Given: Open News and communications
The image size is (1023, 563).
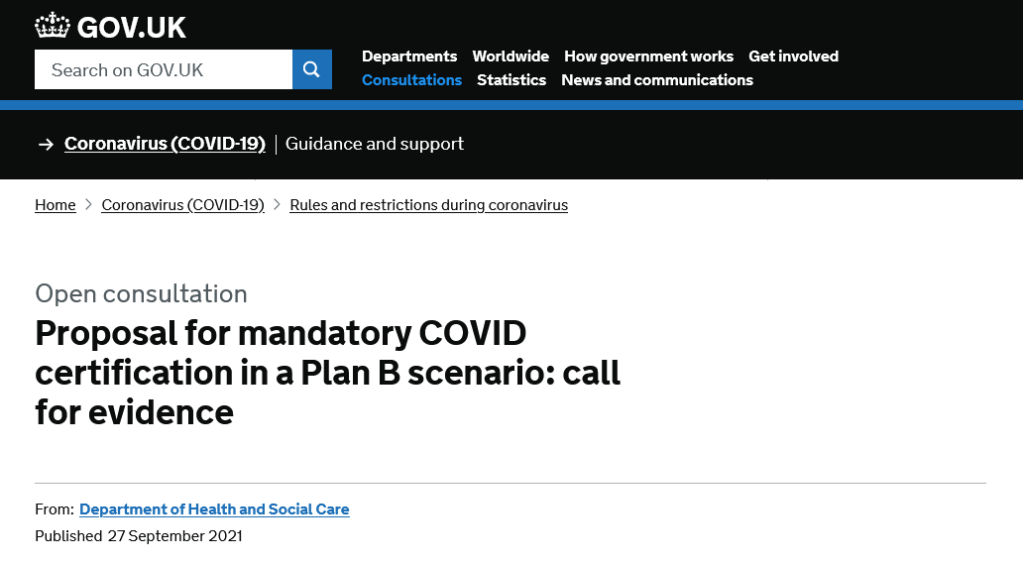Looking at the screenshot, I should (x=657, y=80).
